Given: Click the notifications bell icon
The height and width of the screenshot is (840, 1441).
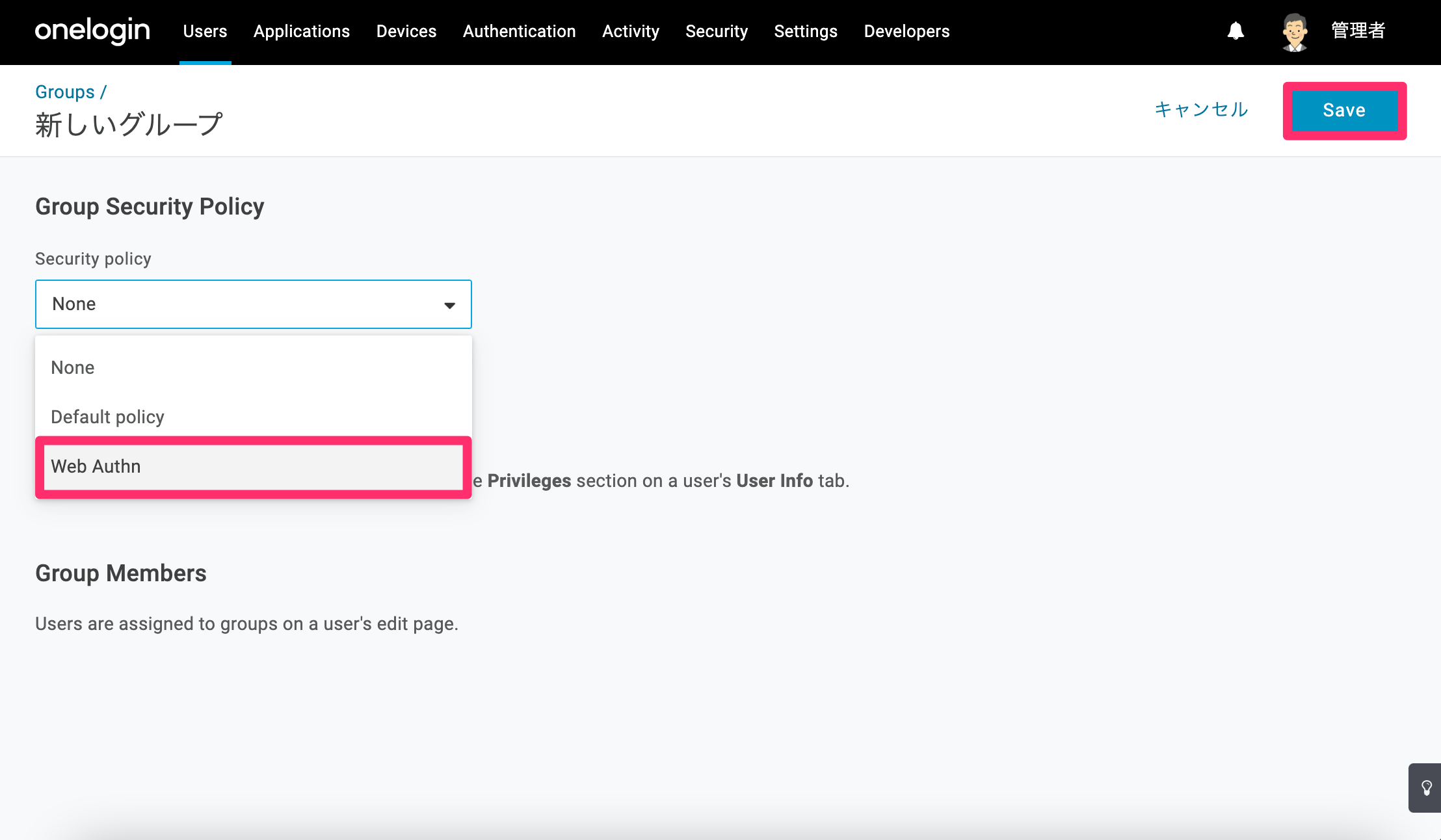Looking at the screenshot, I should tap(1236, 31).
